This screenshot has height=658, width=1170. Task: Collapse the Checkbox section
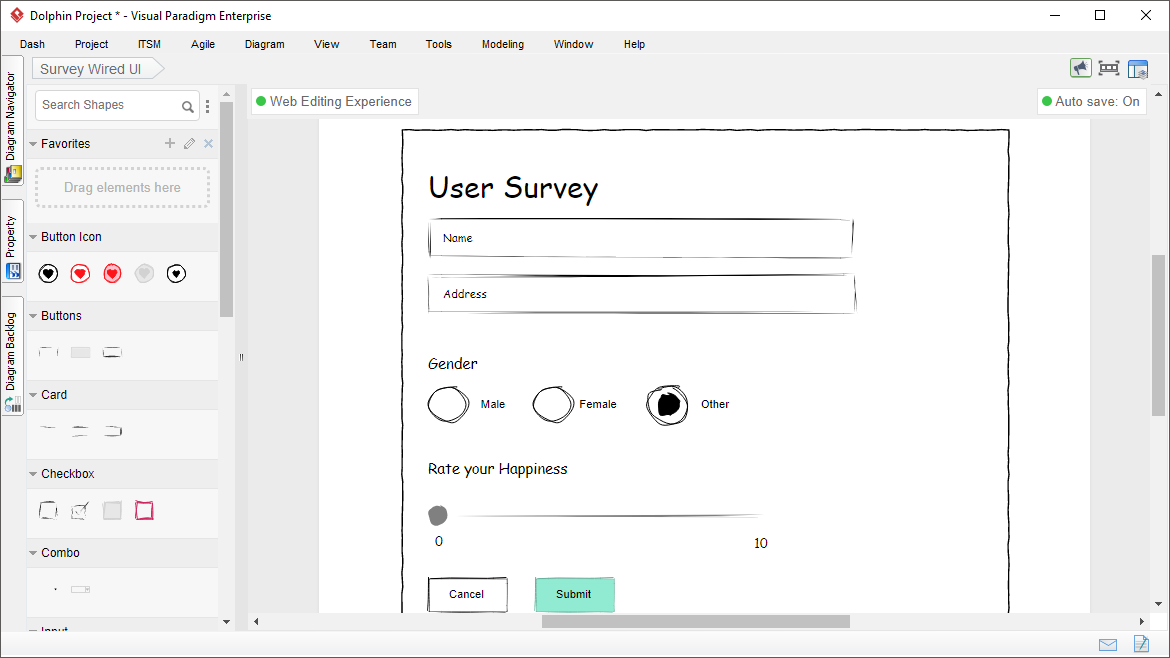33,474
